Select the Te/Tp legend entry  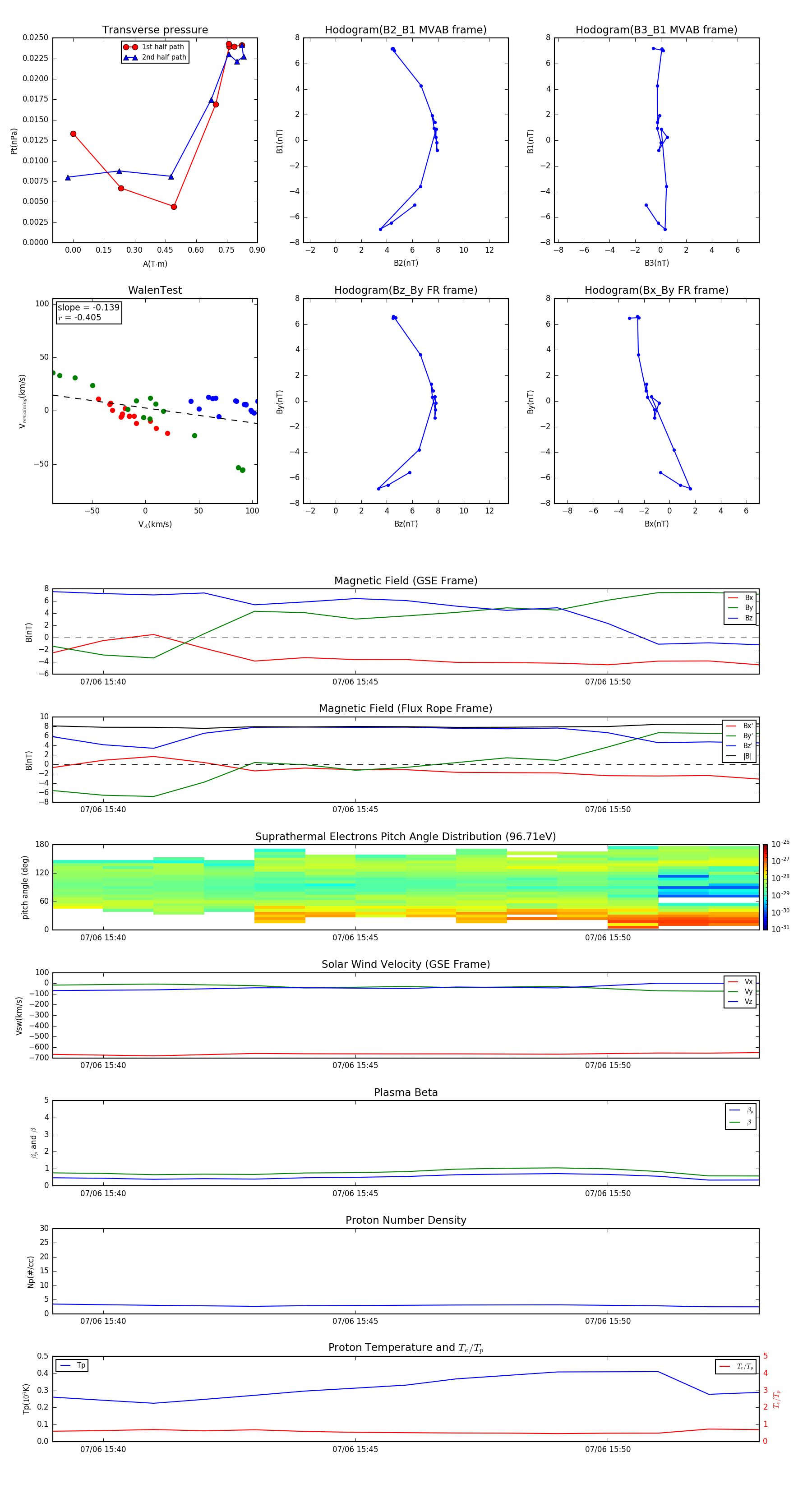(x=736, y=1366)
